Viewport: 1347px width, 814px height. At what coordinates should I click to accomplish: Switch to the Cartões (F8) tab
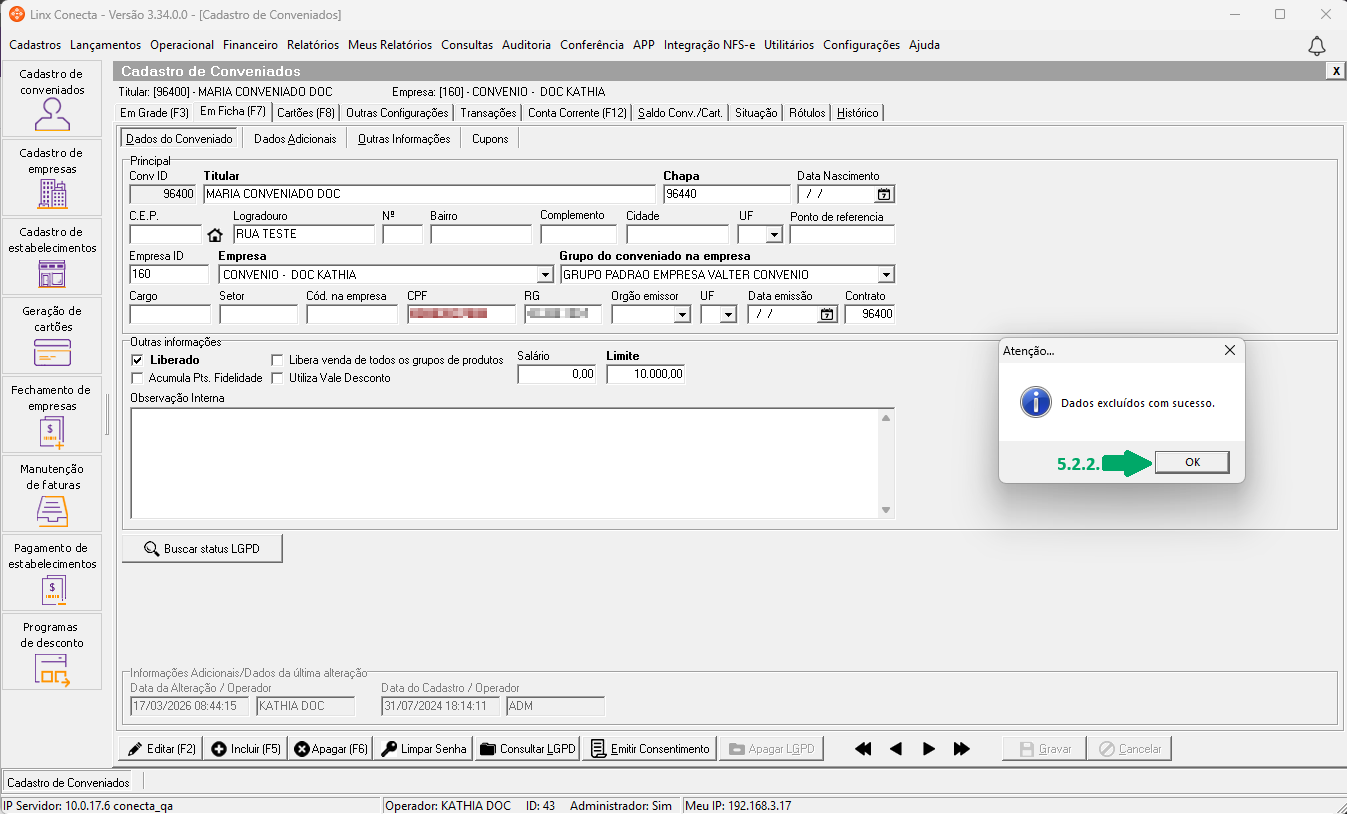(x=306, y=113)
